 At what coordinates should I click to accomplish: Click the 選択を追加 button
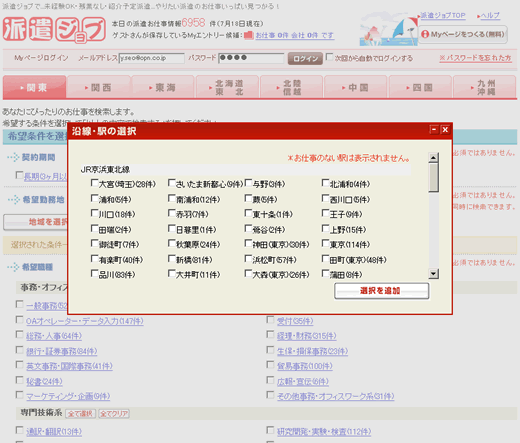382,291
